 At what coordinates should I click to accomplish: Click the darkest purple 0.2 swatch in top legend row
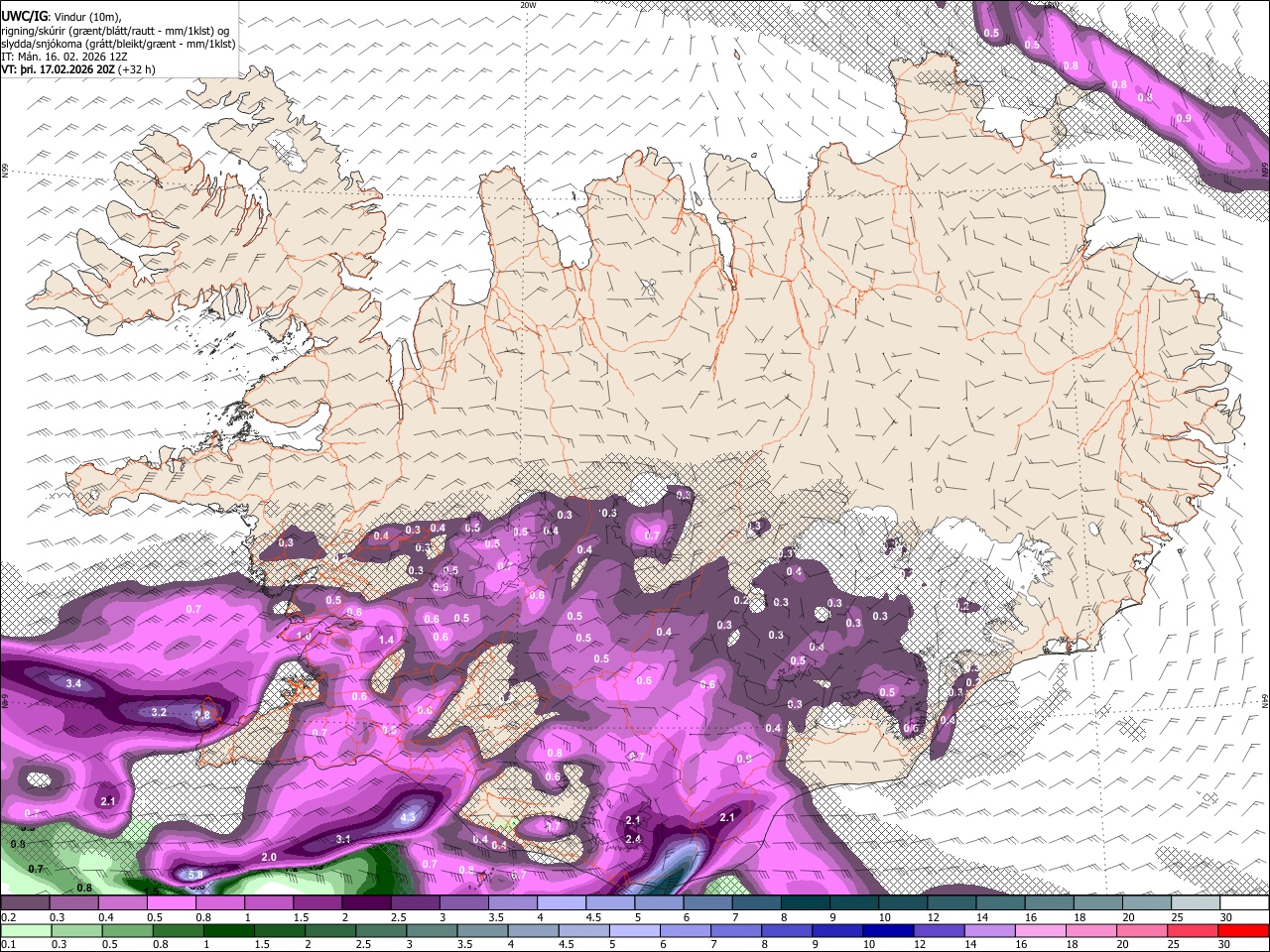(x=25, y=903)
